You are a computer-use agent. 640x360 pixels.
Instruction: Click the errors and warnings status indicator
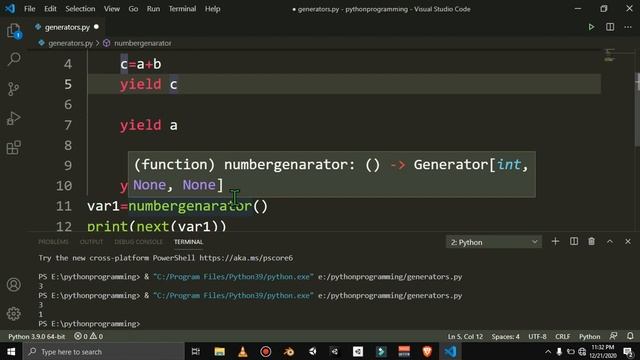[88, 336]
